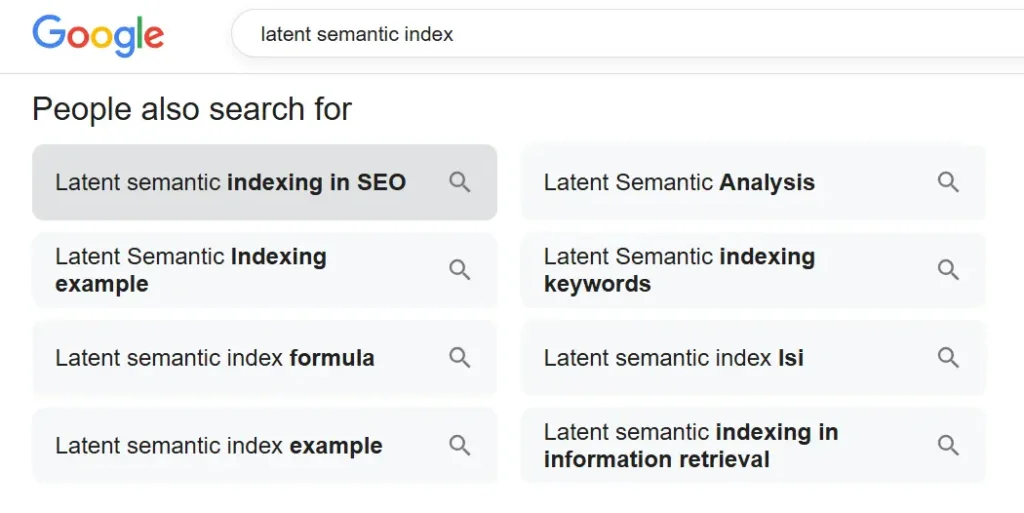This screenshot has width=1024, height=513.
Task: Open 'Latent Semantic Analysis' suggestion
Action: pos(753,182)
